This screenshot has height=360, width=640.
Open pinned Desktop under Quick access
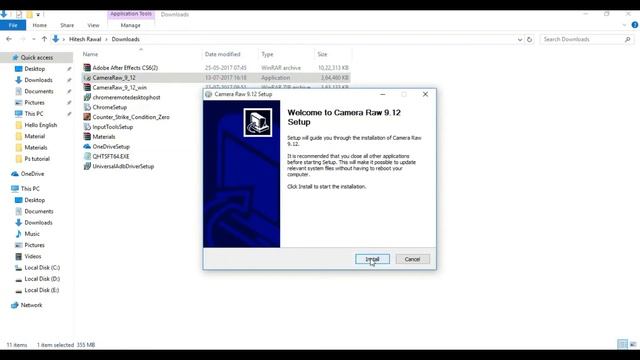pos(35,69)
